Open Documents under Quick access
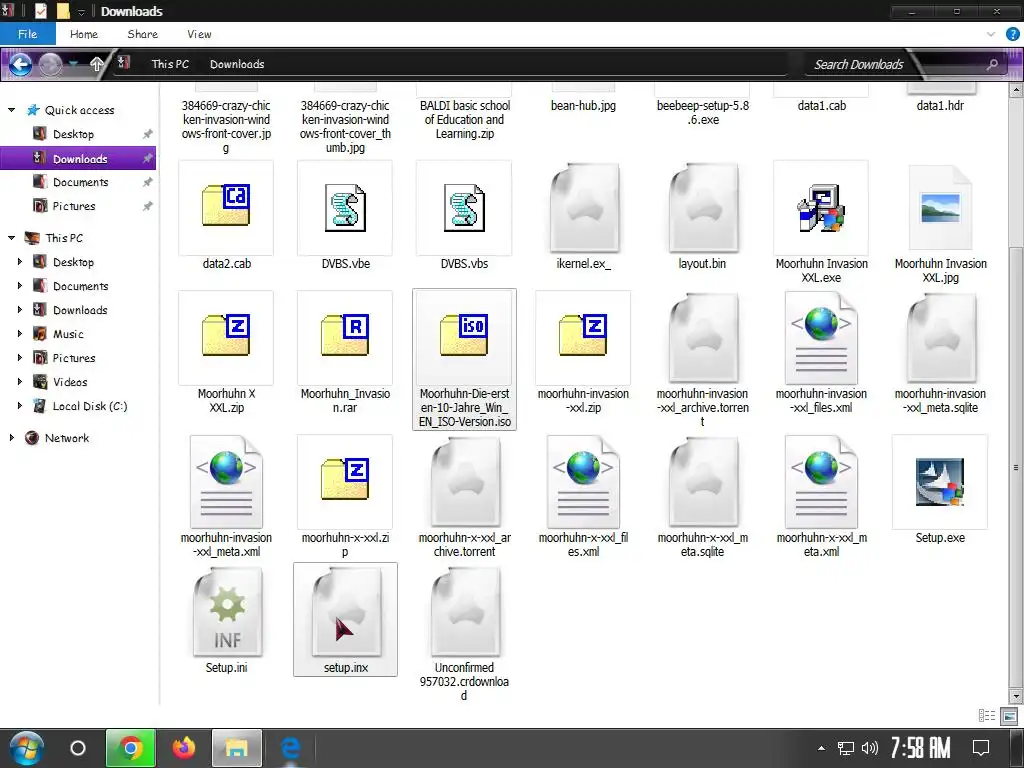Screen dimensions: 1024x768 80,182
